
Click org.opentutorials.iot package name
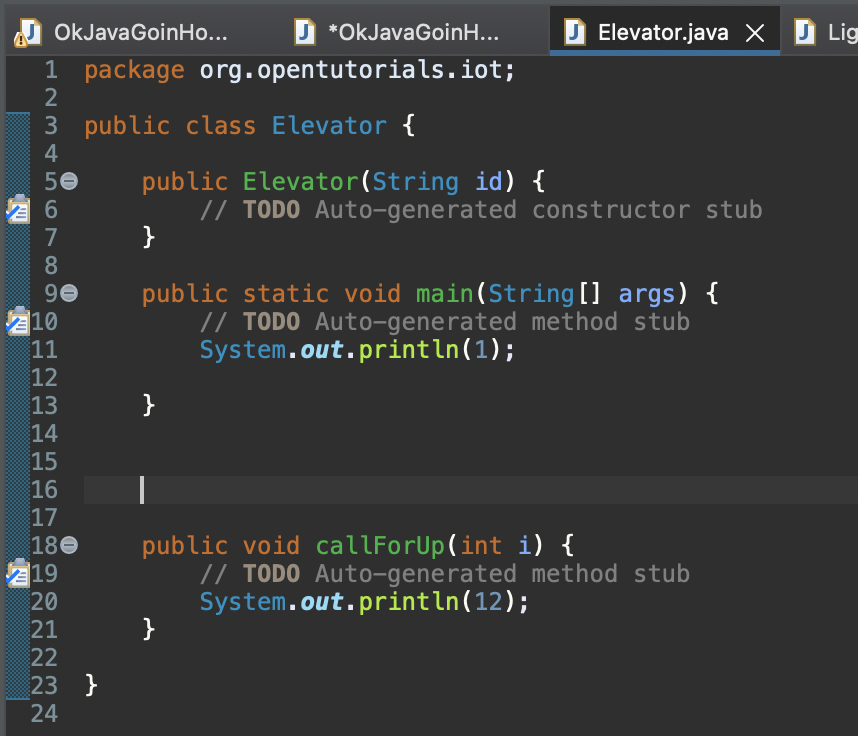350,70
